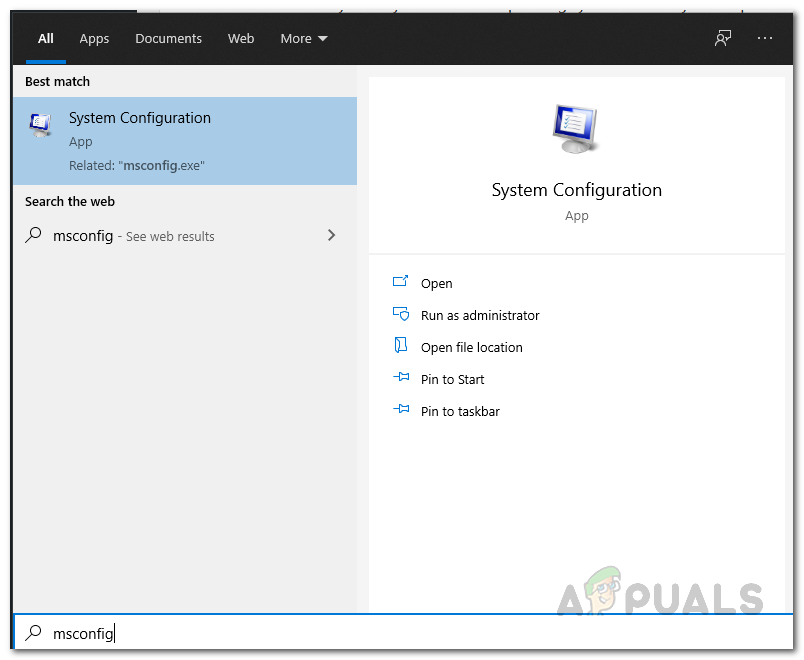Switch to the Web tab

coord(241,38)
